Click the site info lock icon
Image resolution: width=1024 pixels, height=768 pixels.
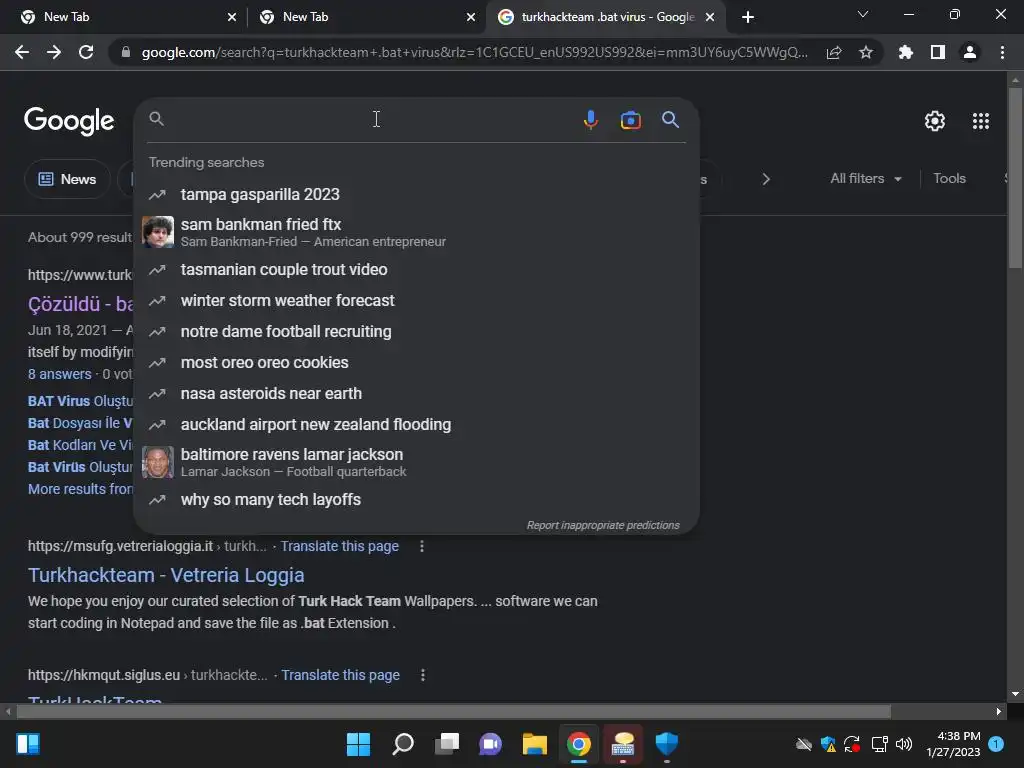[125, 52]
